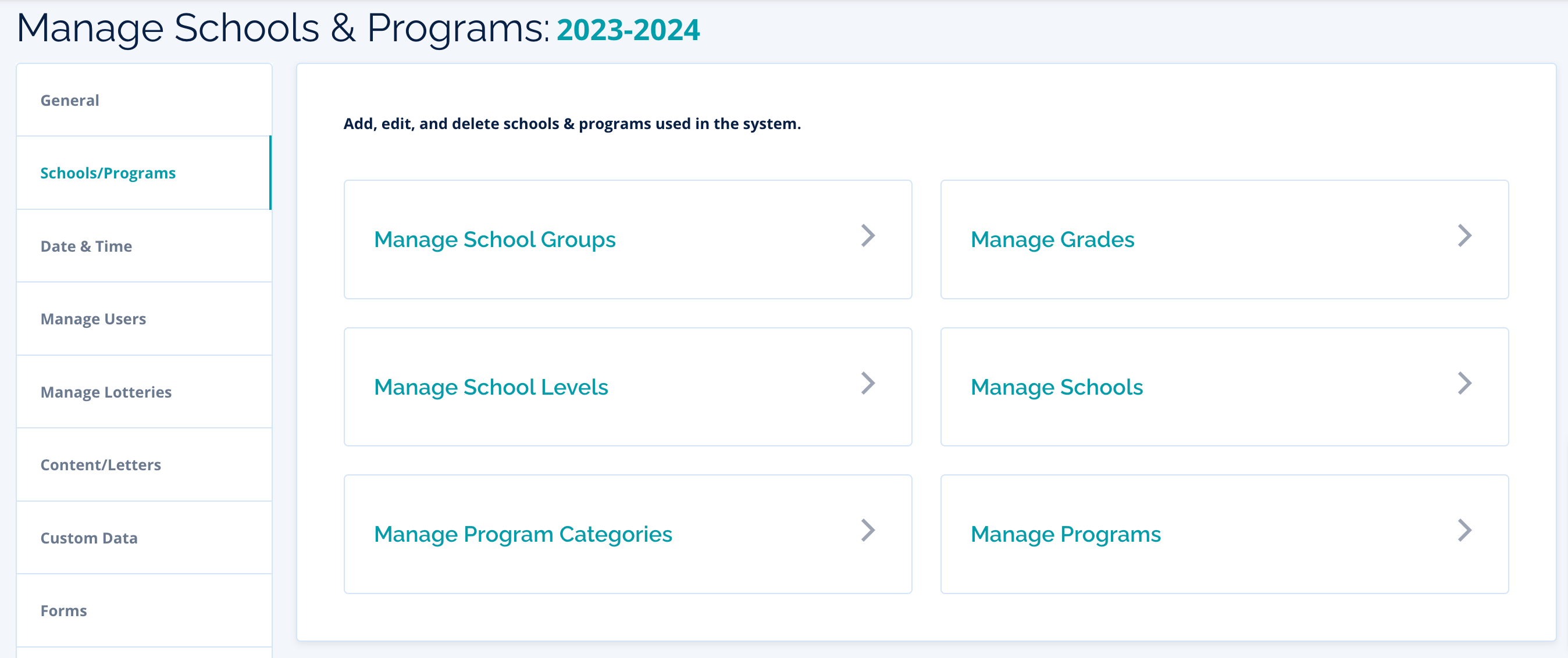The height and width of the screenshot is (658, 1568).
Task: Open the General settings tab
Action: 70,101
